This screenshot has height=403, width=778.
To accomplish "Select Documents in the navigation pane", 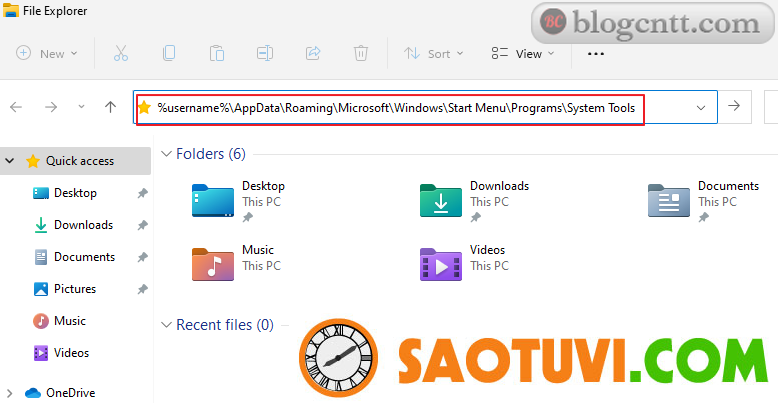I will [84, 257].
